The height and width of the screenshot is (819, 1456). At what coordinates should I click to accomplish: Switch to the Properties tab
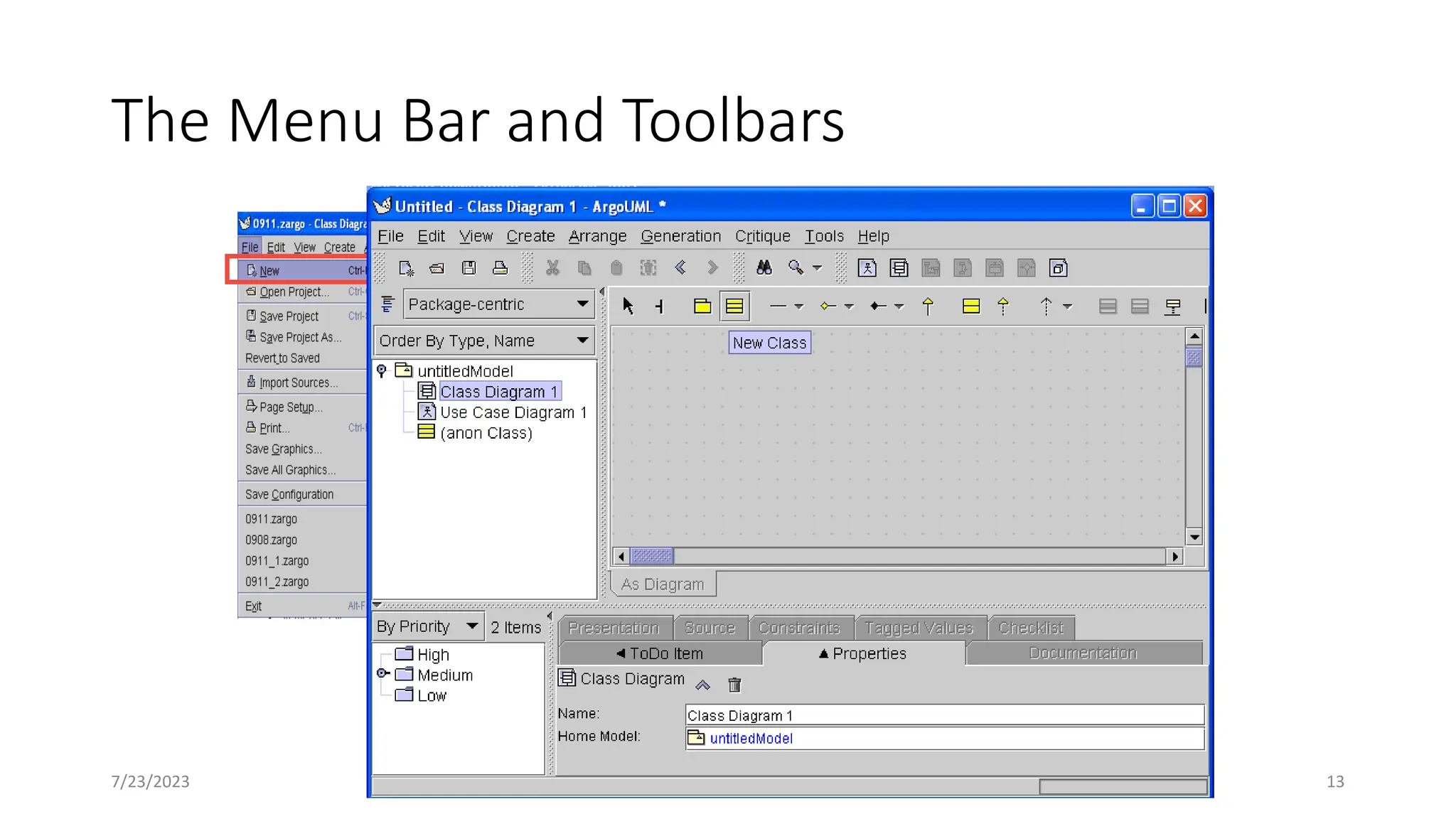863,653
